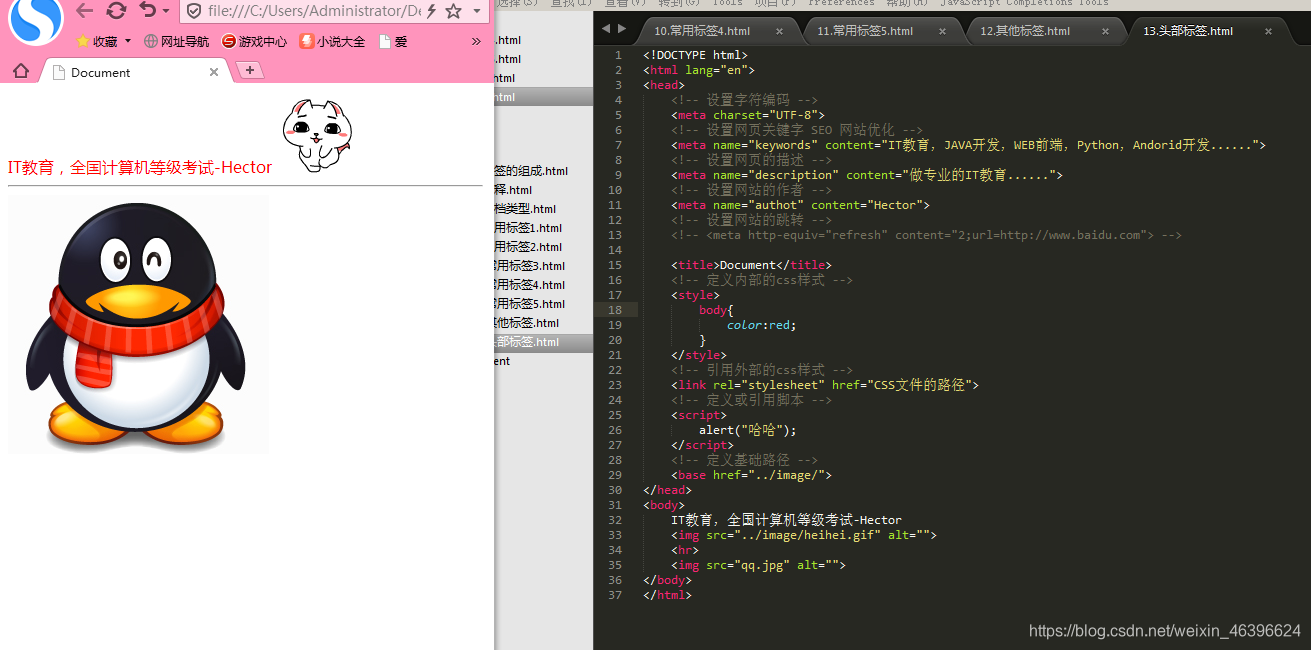The image size is (1311, 650).
Task: Reload the page with the refresh icon
Action: click(116, 11)
